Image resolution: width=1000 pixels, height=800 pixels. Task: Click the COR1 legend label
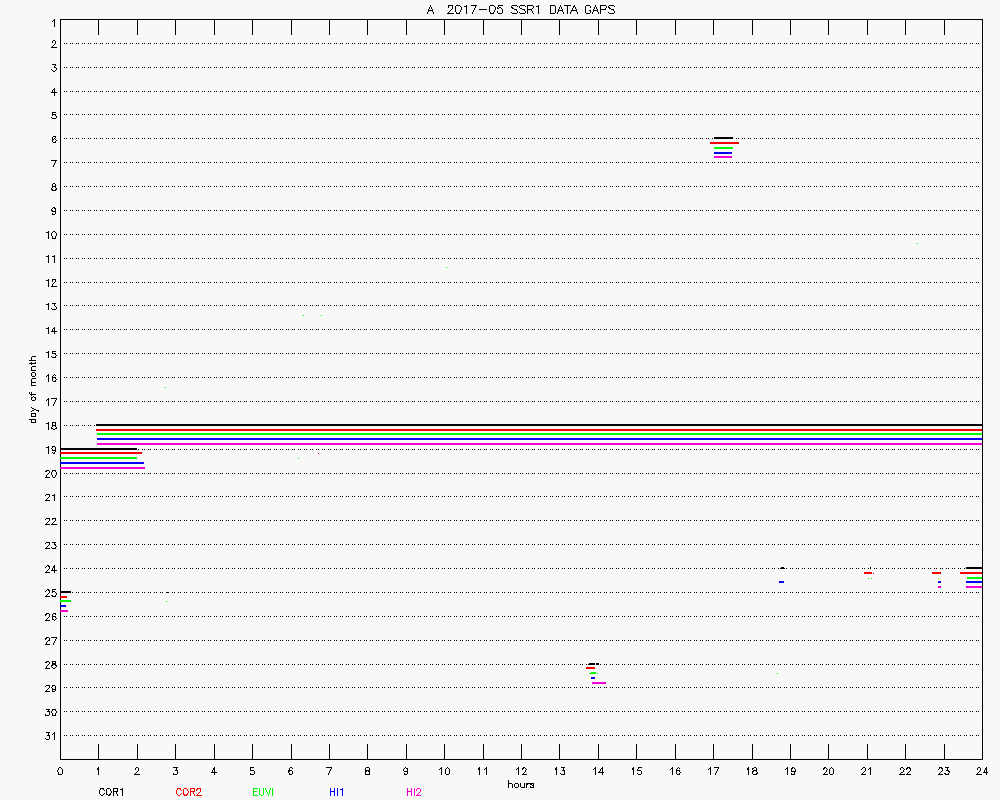110,792
